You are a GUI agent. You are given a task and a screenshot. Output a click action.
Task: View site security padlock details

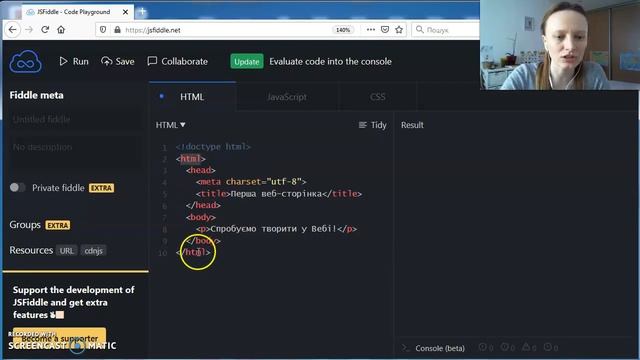pyautogui.click(x=117, y=30)
